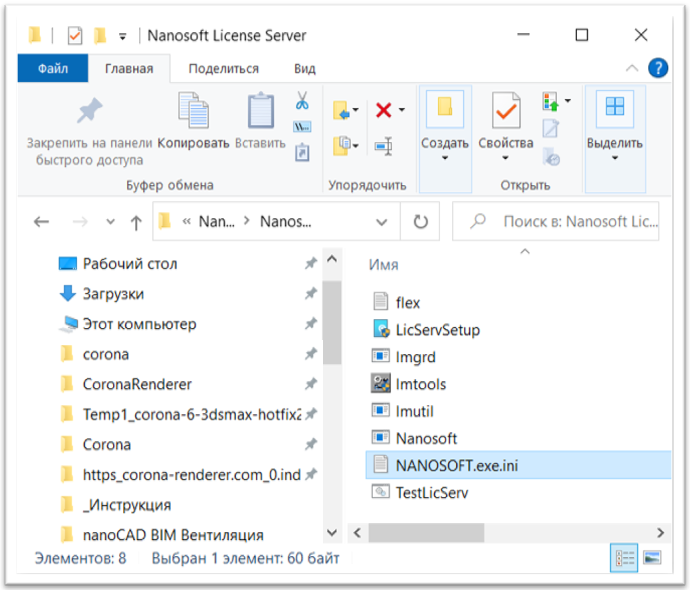
Task: Expand the Open icon dropdown arrow
Action: point(568,101)
